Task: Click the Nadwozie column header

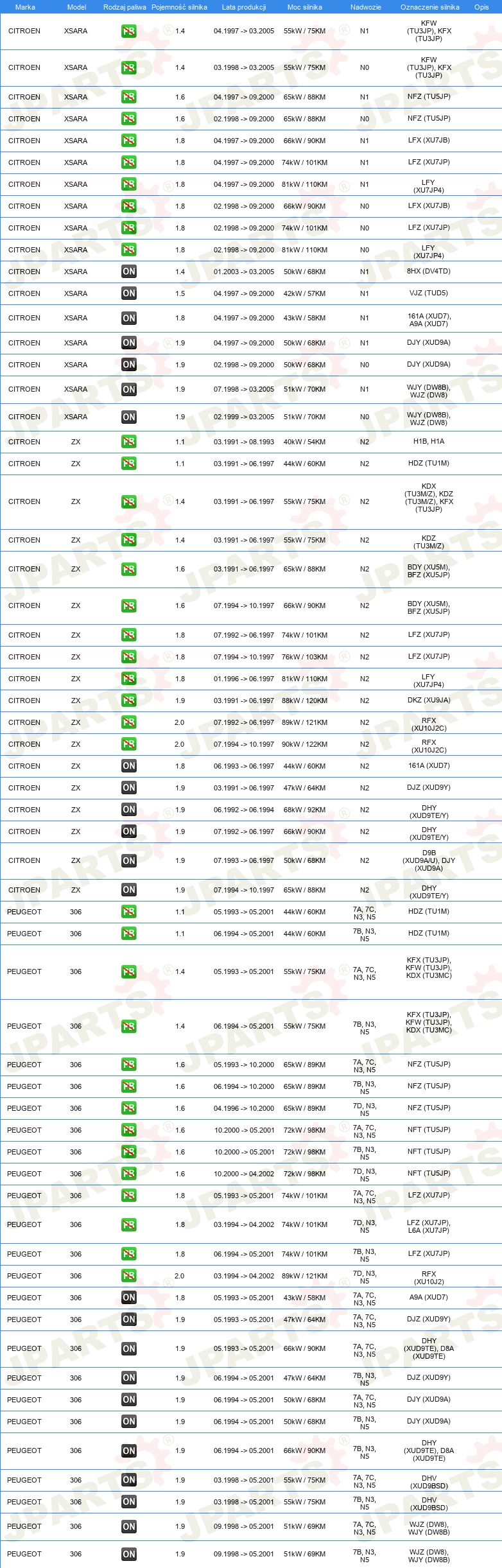Action: point(366,7)
